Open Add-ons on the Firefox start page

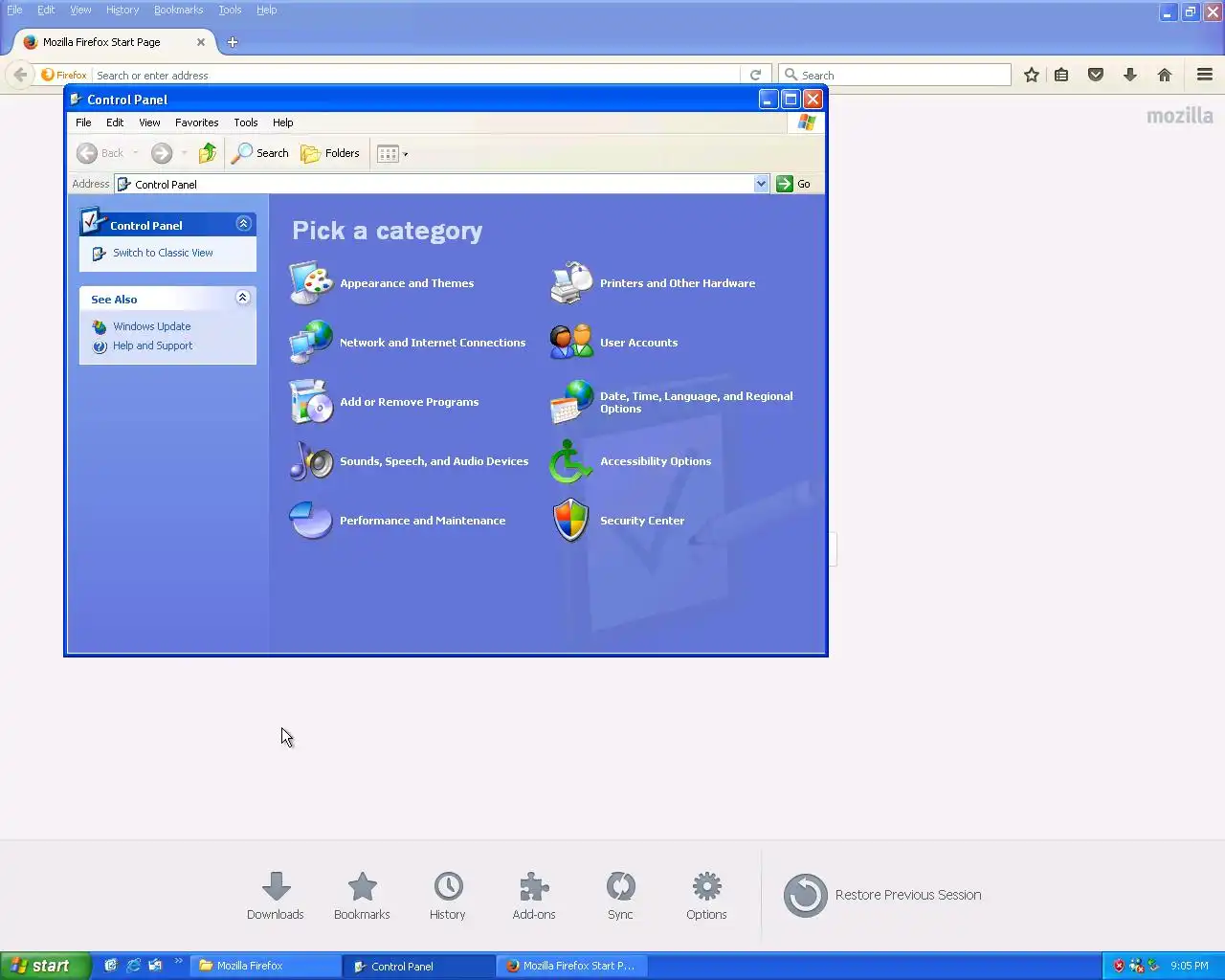pos(534,896)
